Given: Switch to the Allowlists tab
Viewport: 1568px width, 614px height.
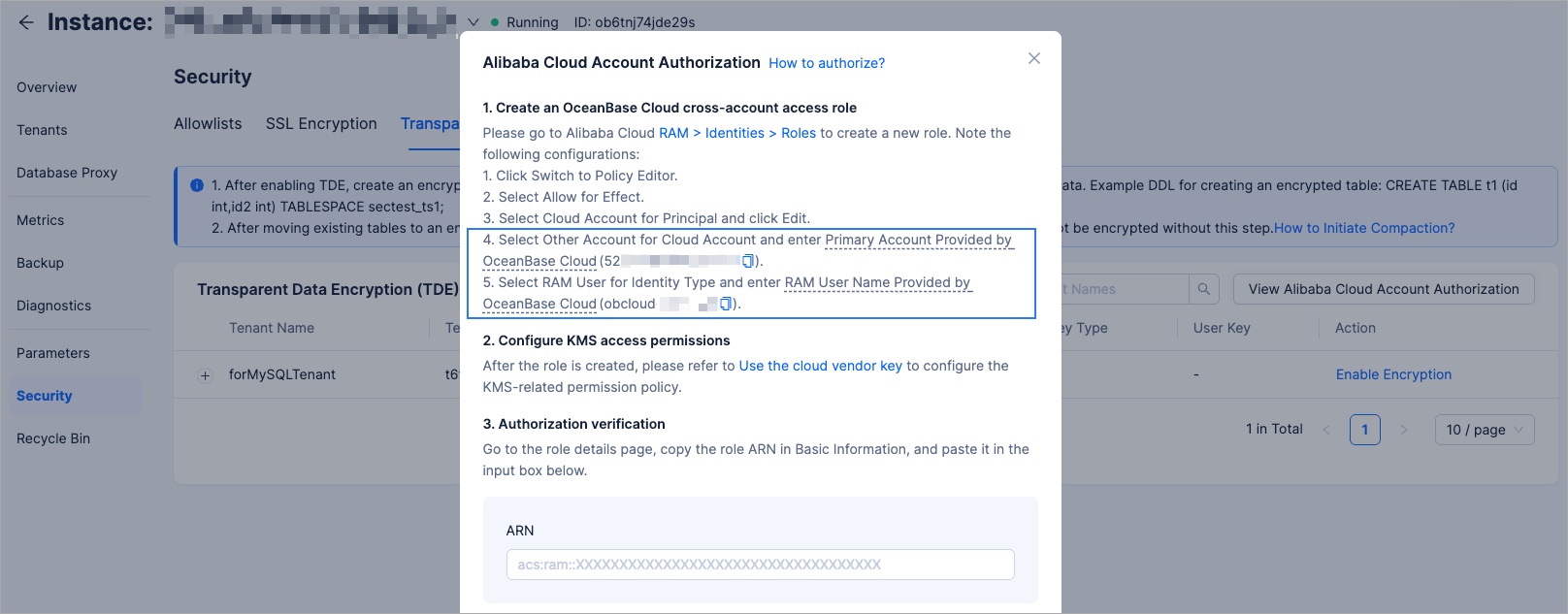Looking at the screenshot, I should (x=208, y=124).
